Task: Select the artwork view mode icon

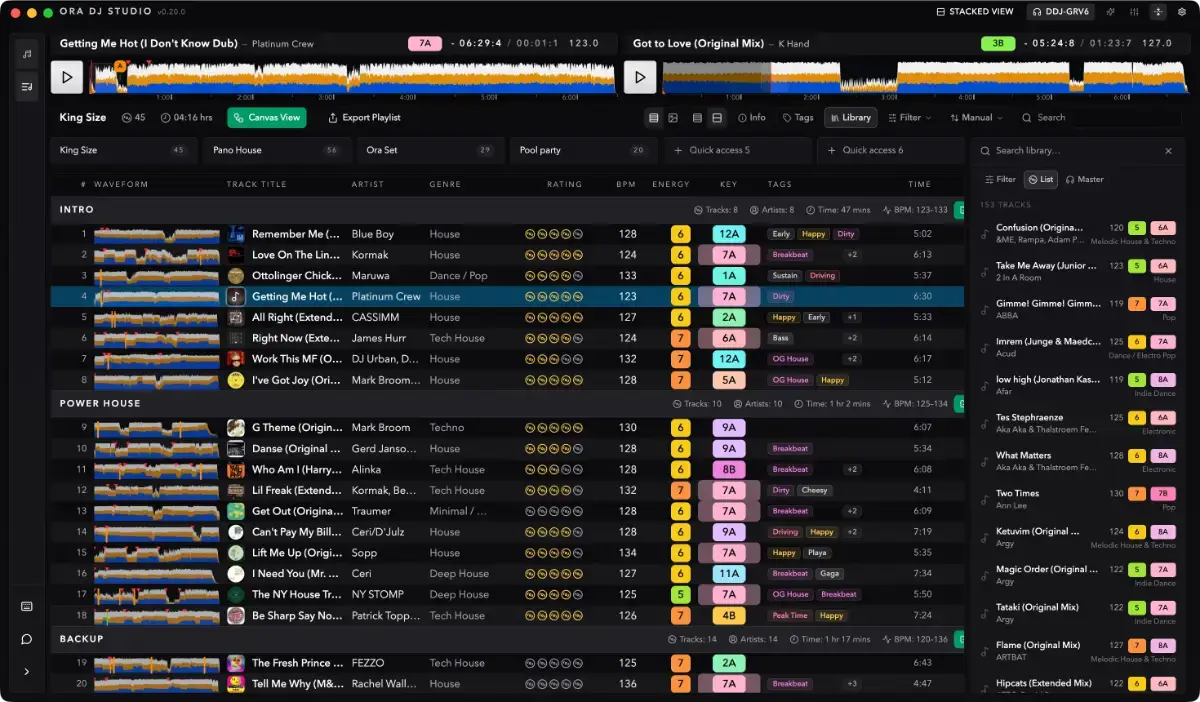Action: (x=674, y=117)
